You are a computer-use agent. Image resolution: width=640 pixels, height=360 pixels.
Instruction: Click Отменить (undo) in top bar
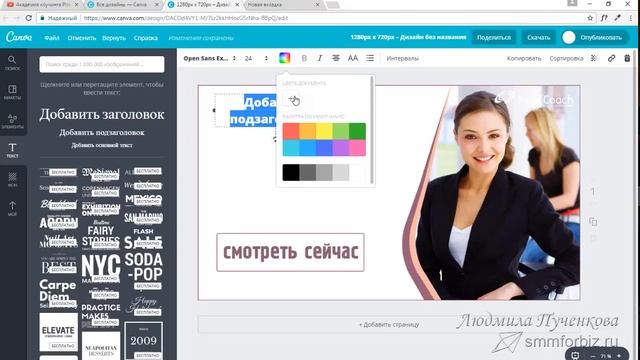click(x=82, y=38)
